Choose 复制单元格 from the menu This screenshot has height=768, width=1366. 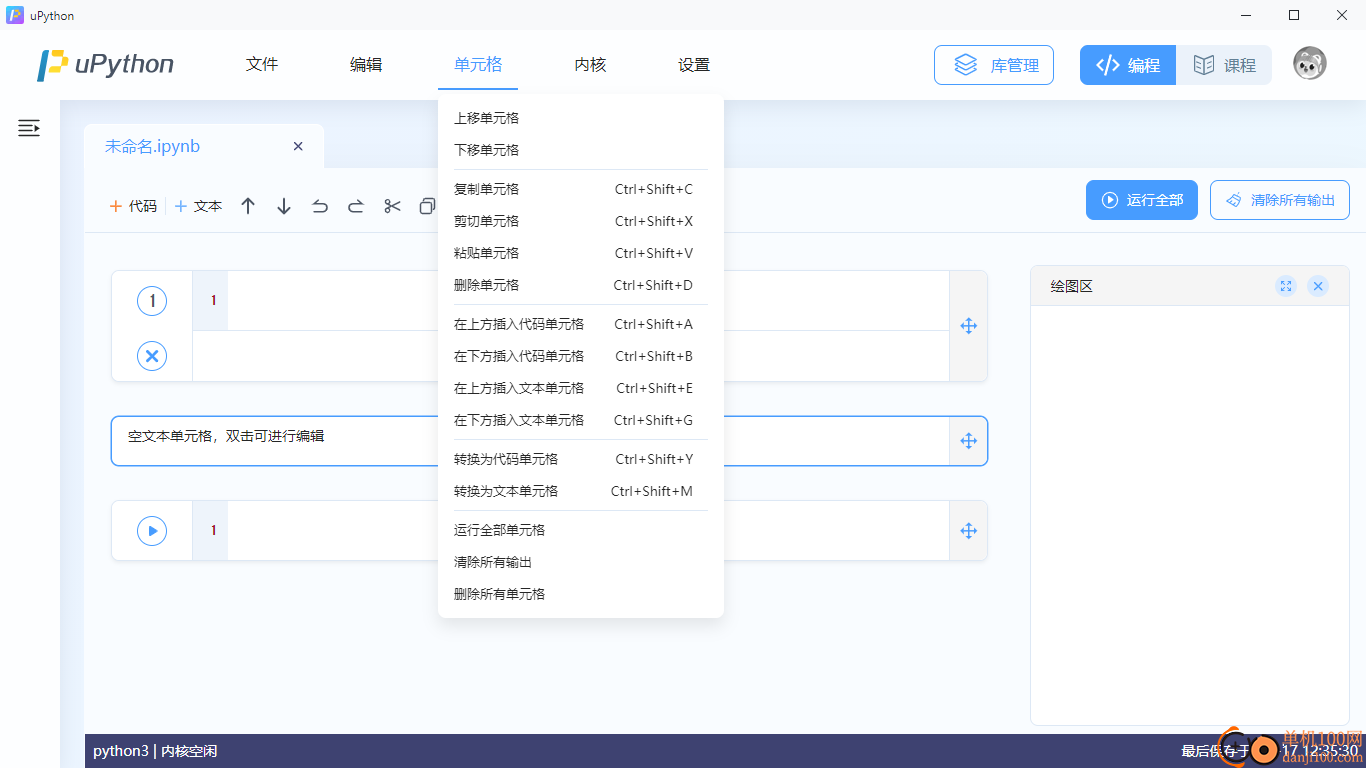(580, 189)
